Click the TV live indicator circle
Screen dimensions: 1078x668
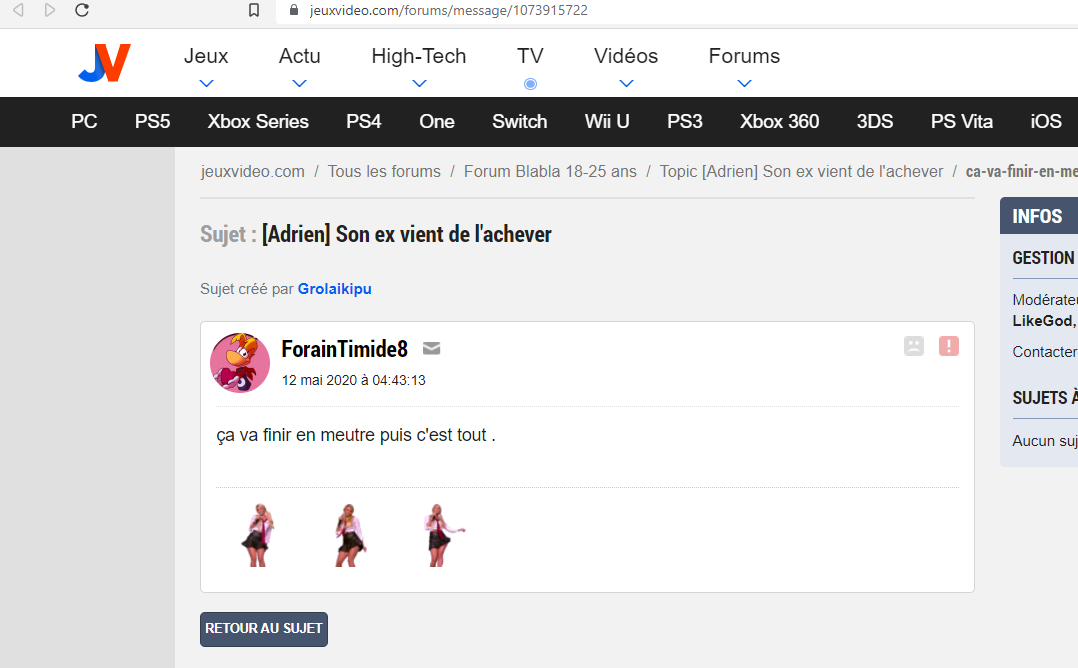(530, 84)
